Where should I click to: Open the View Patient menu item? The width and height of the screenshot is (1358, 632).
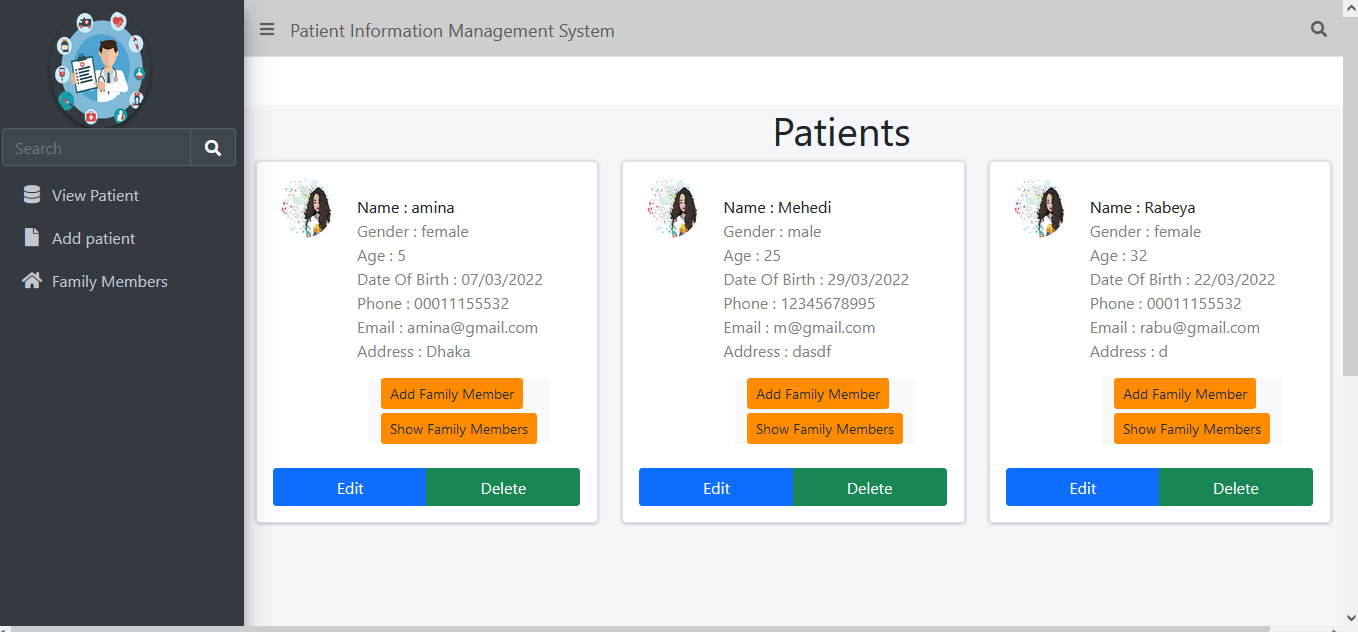(95, 195)
